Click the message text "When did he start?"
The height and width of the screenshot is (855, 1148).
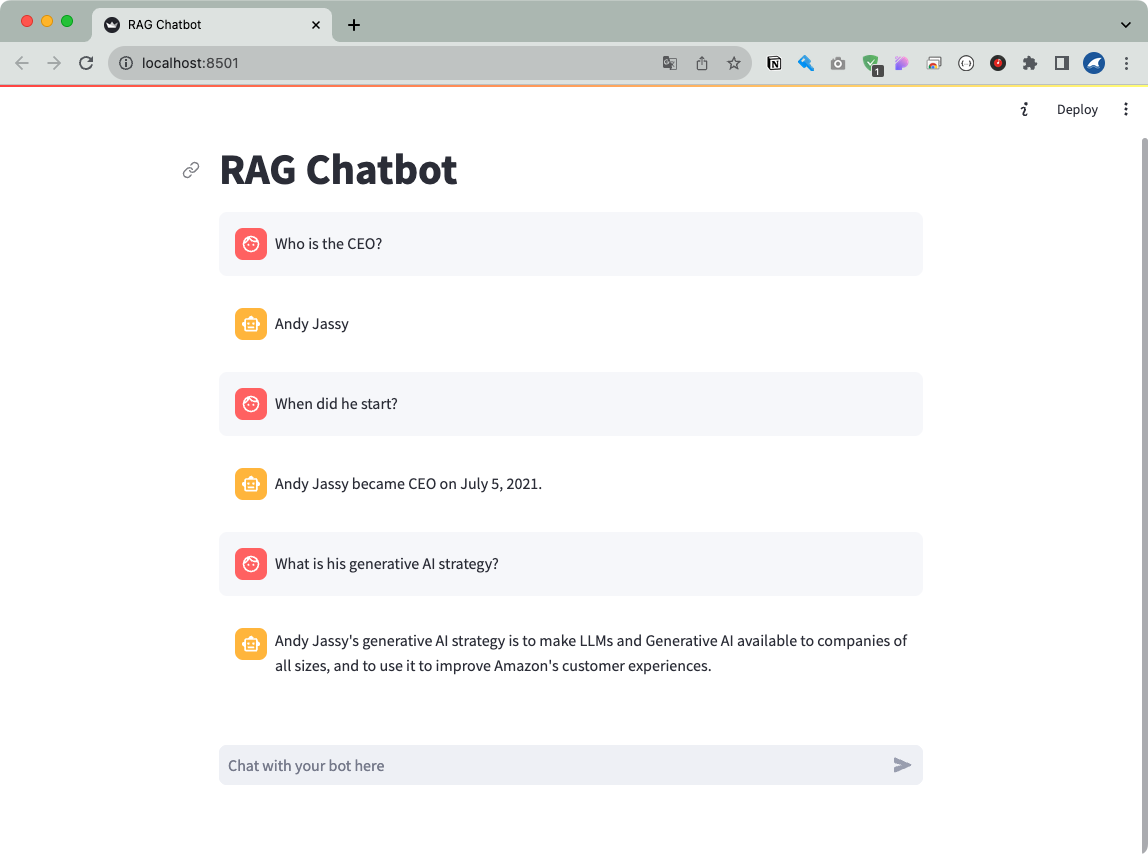[336, 404]
